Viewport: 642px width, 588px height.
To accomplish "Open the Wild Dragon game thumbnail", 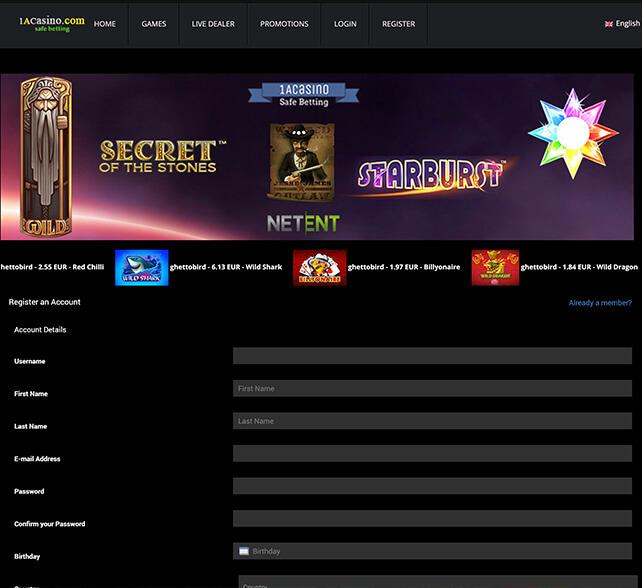I will point(495,267).
